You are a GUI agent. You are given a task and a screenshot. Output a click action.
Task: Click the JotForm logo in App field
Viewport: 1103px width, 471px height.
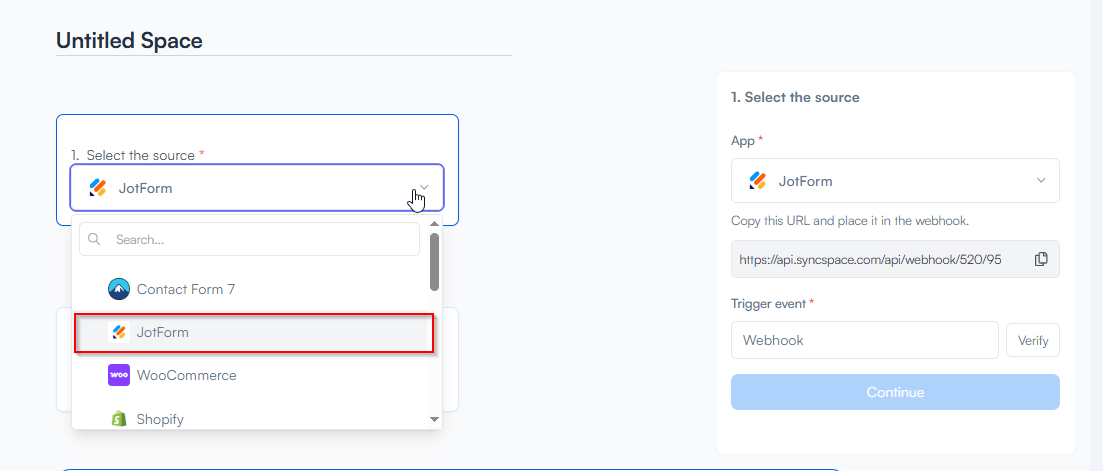pos(758,181)
